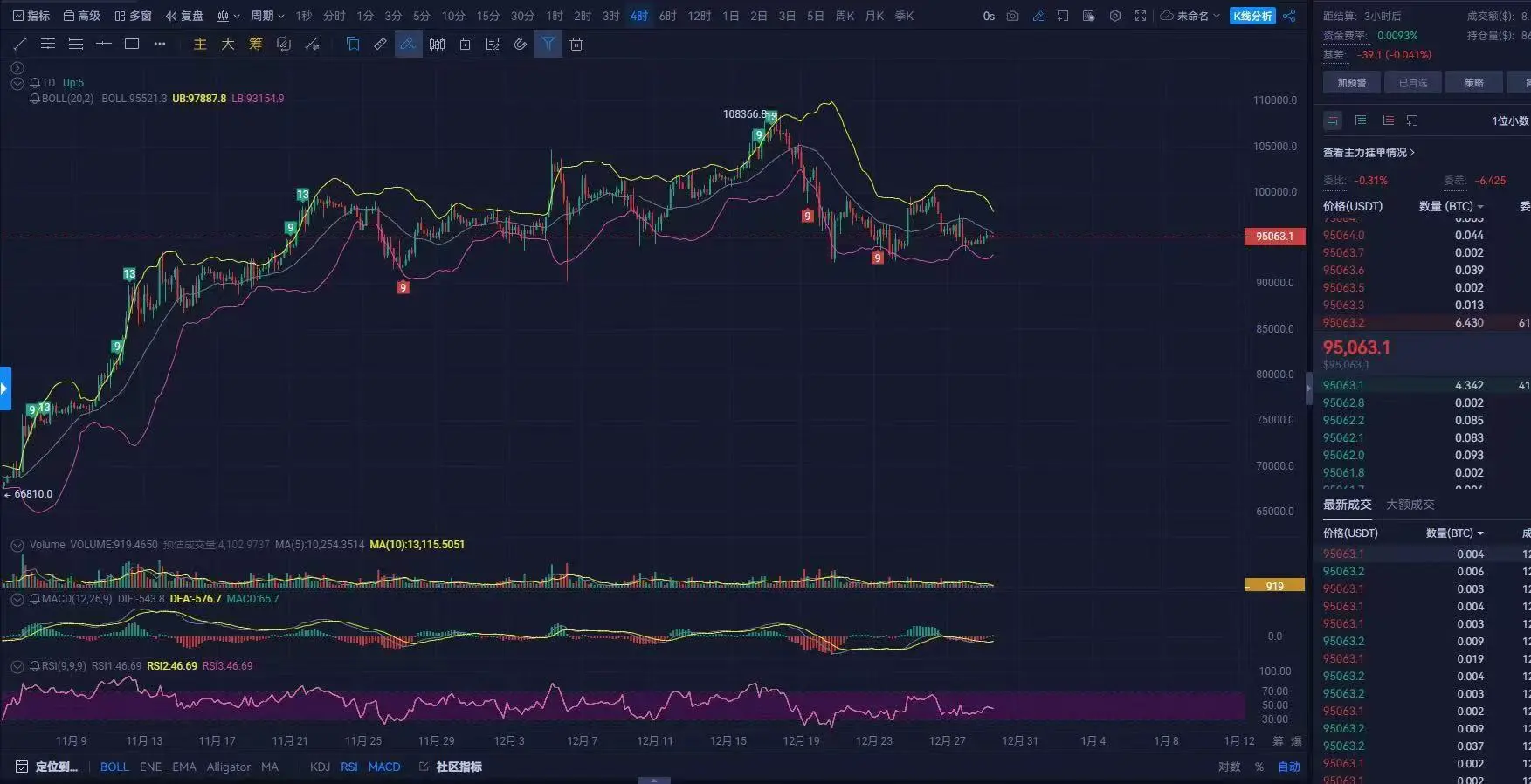Toggle the MACD sub-indicator in bottom bar
Image resolution: width=1531 pixels, height=784 pixels.
click(384, 767)
